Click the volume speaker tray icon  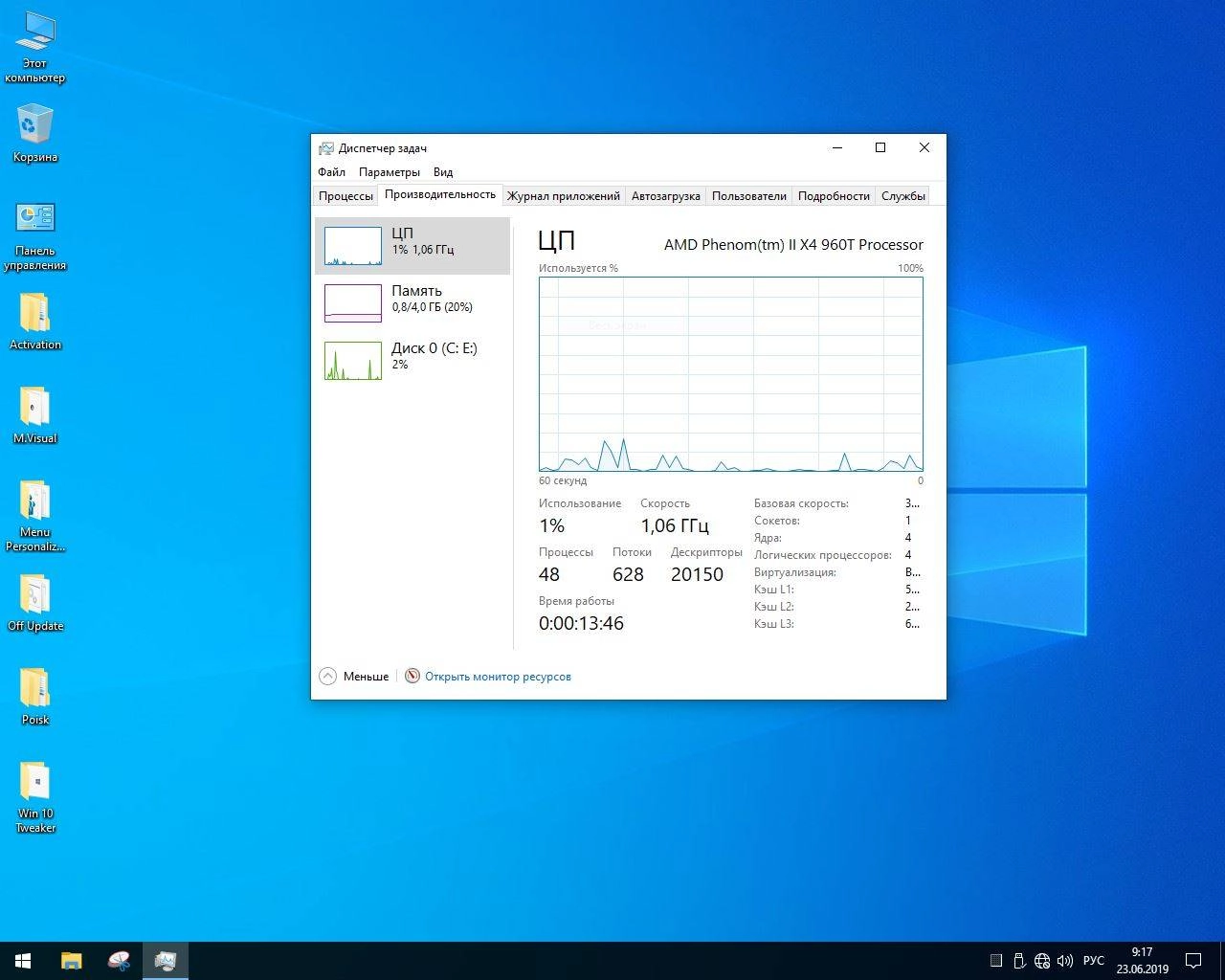[1064, 961]
